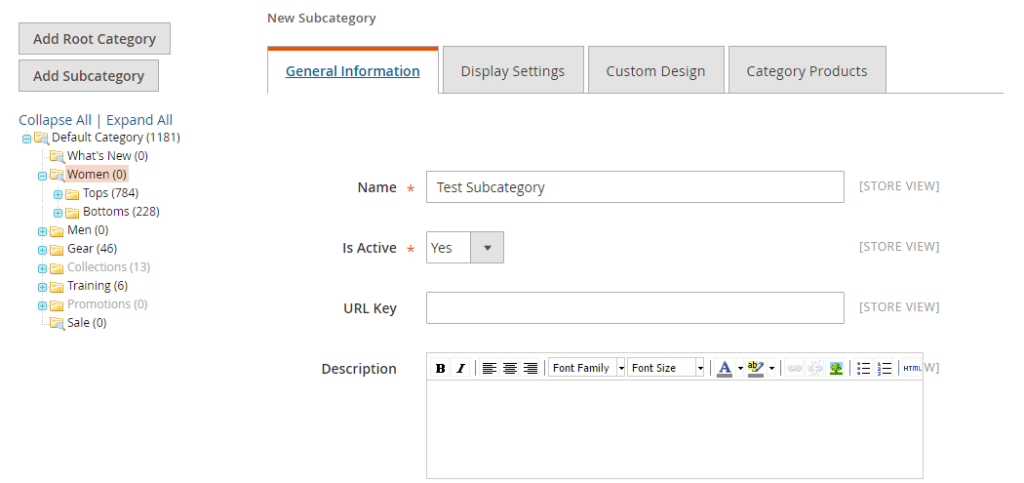
Task: Insert a bulleted list
Action: [x=864, y=368]
